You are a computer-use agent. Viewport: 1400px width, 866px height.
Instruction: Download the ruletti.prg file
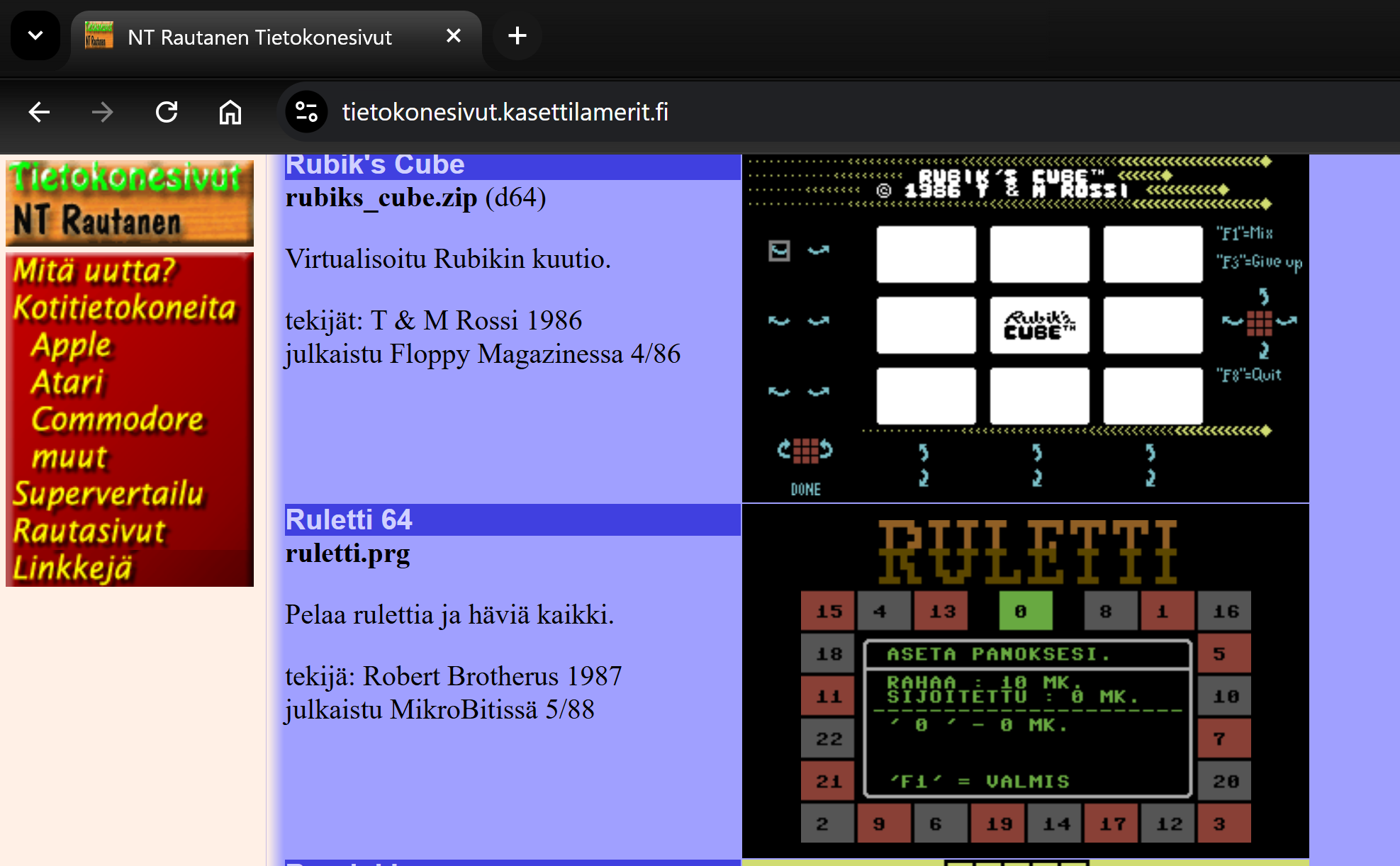point(347,553)
